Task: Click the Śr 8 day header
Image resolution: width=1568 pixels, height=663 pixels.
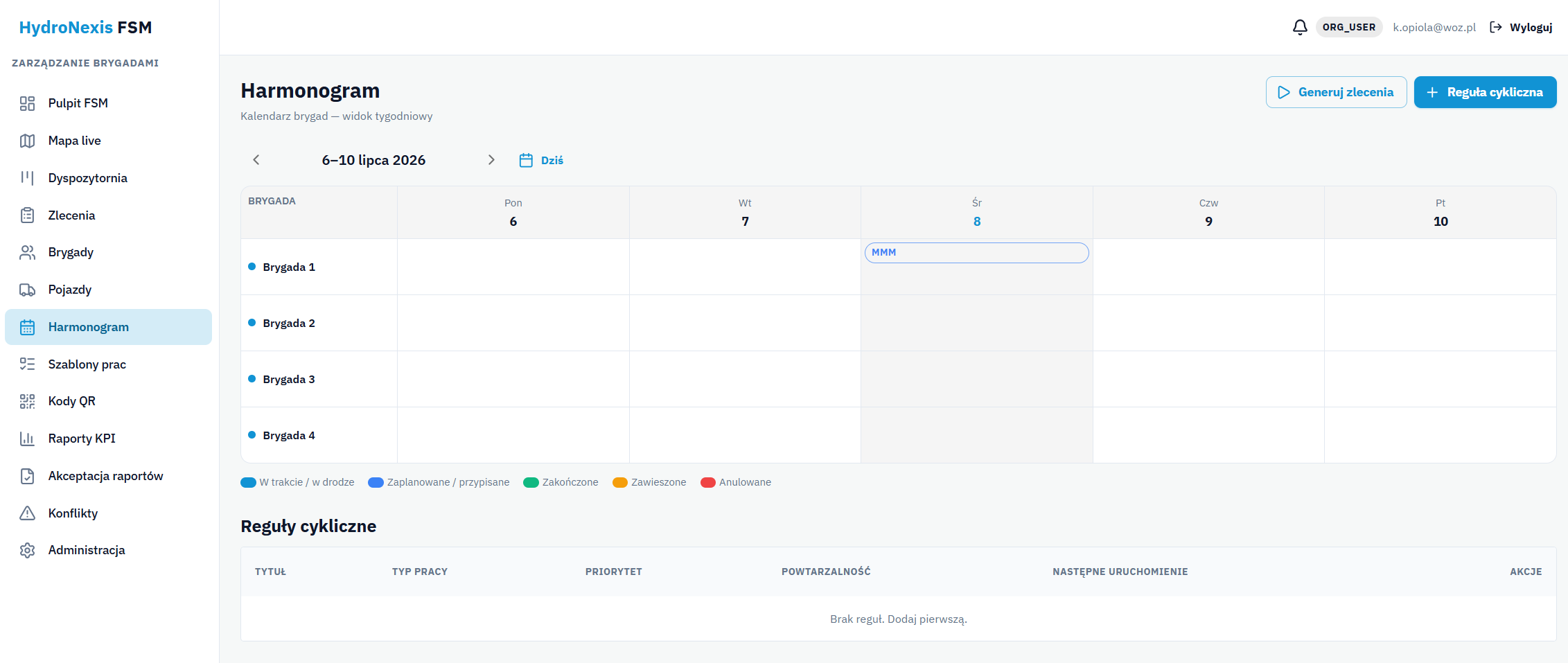Action: click(x=976, y=213)
